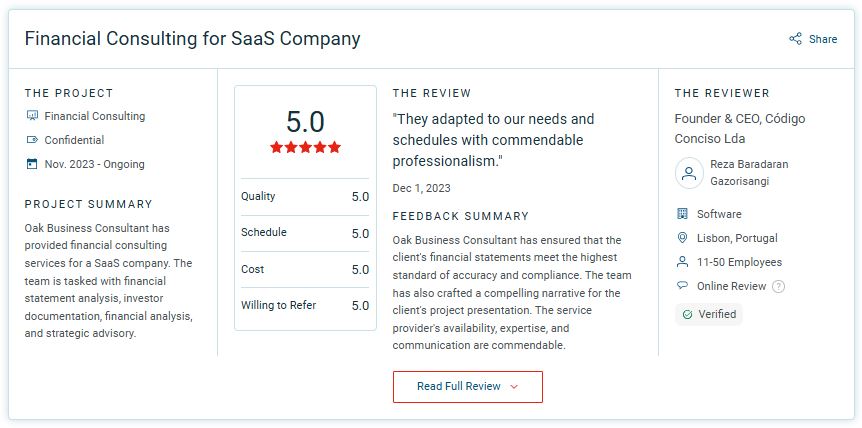Click the 5.0 overall rating score
This screenshot has height=428, width=862.
tap(305, 121)
